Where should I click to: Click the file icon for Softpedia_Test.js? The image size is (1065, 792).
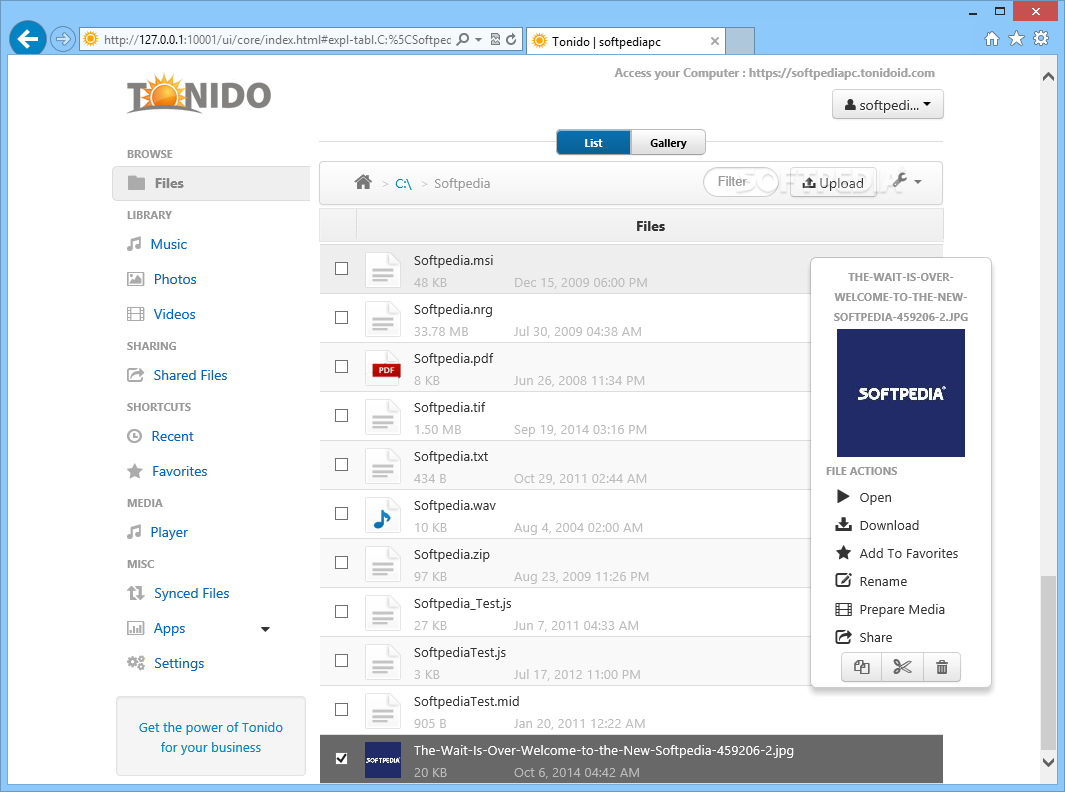383,613
